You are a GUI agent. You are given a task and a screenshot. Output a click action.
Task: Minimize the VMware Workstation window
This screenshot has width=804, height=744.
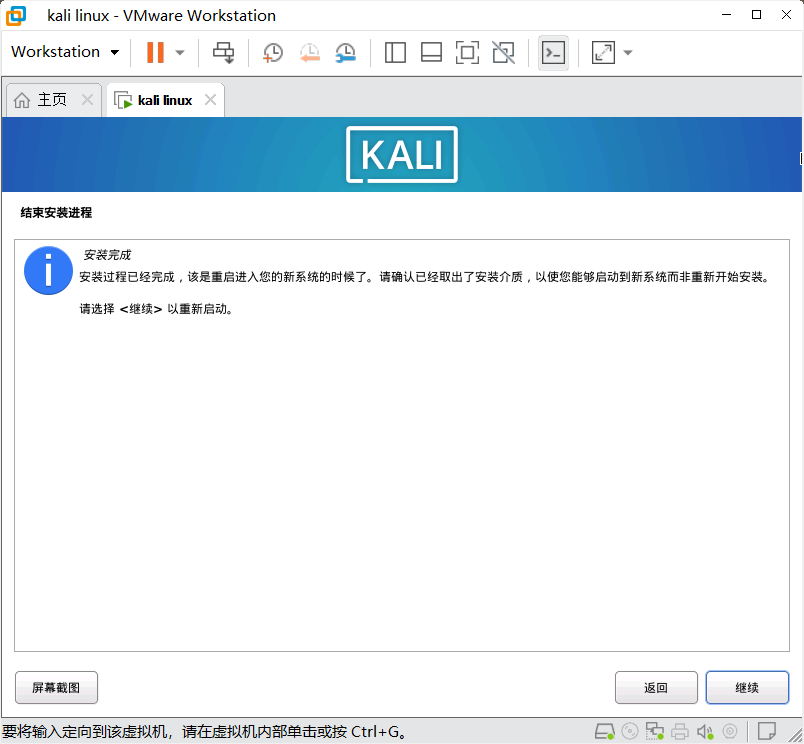pos(726,15)
